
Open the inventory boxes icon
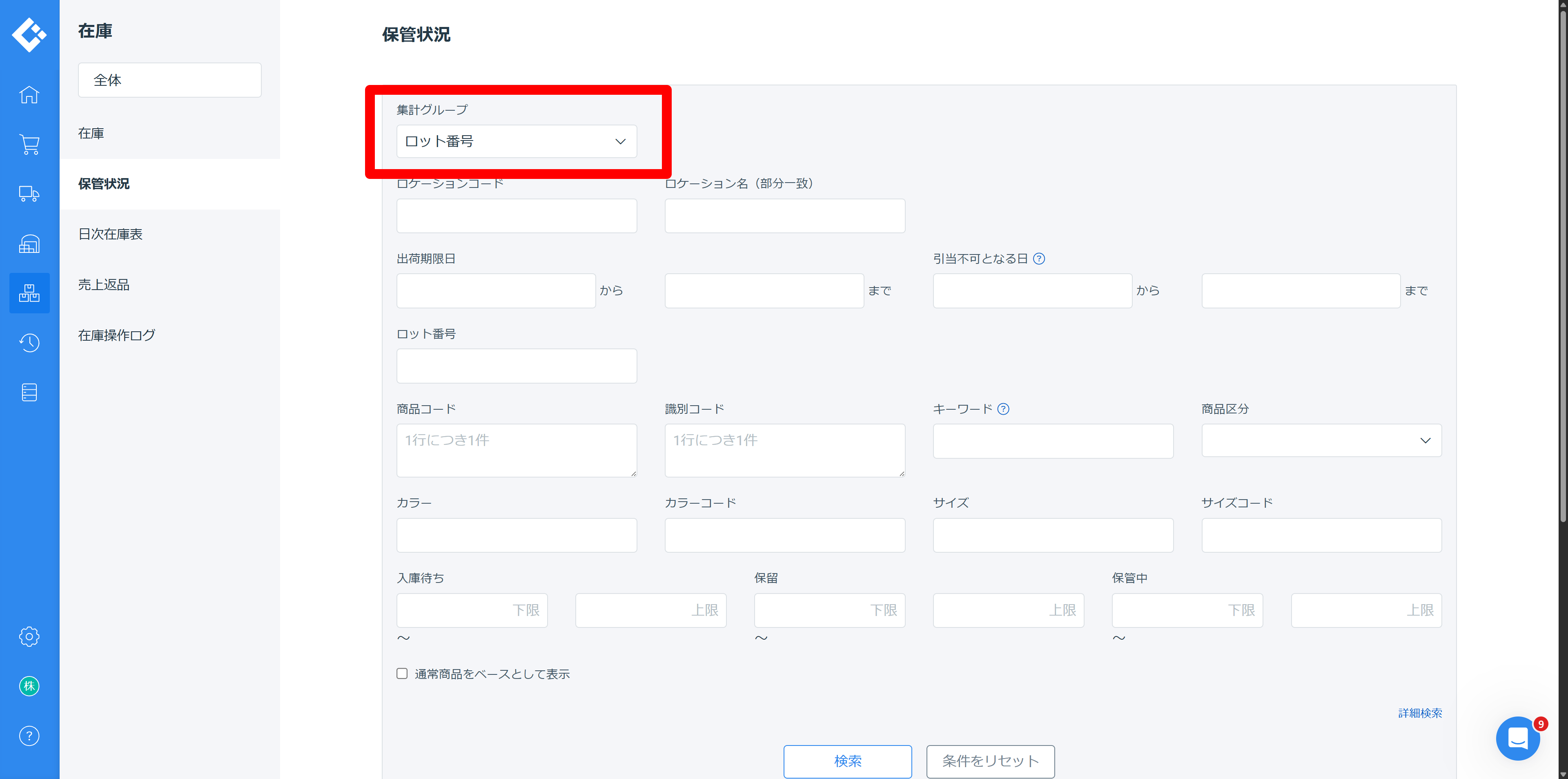pos(29,293)
